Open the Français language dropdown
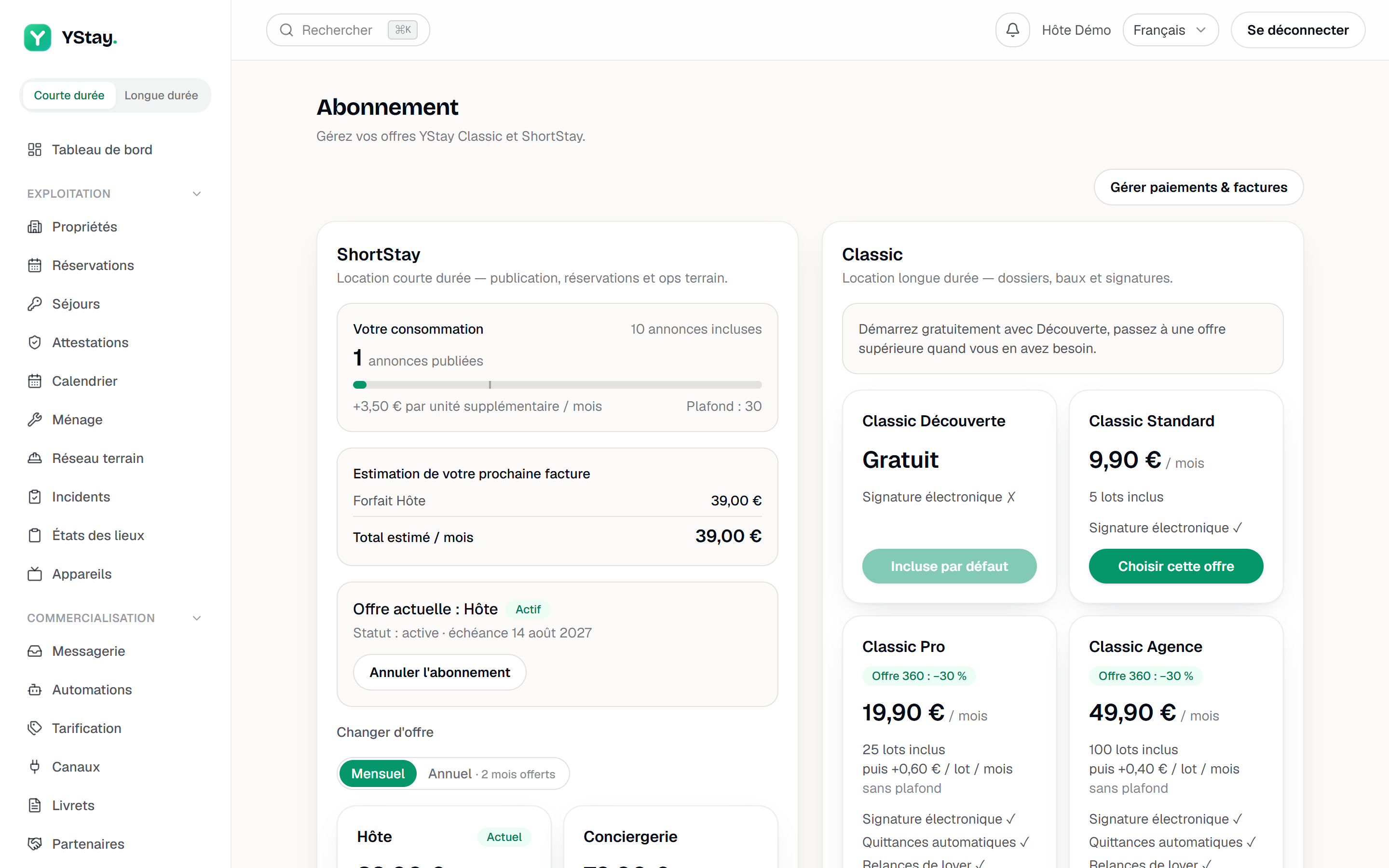Image resolution: width=1389 pixels, height=868 pixels. click(1171, 30)
